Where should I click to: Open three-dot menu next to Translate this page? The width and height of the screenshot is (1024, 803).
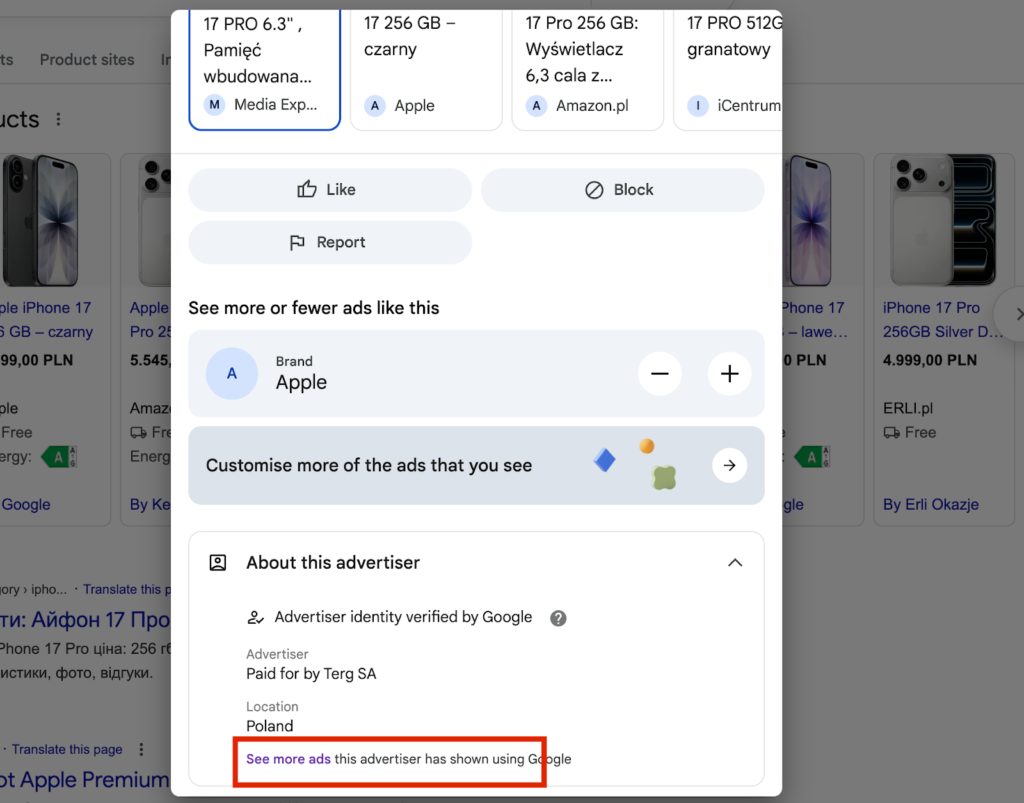(x=141, y=749)
